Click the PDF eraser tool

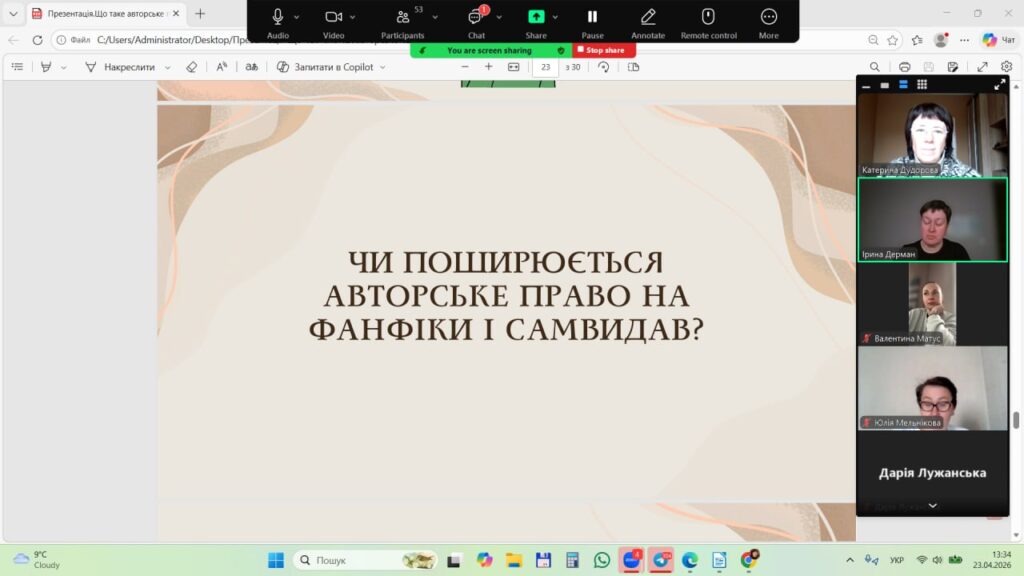pos(193,67)
